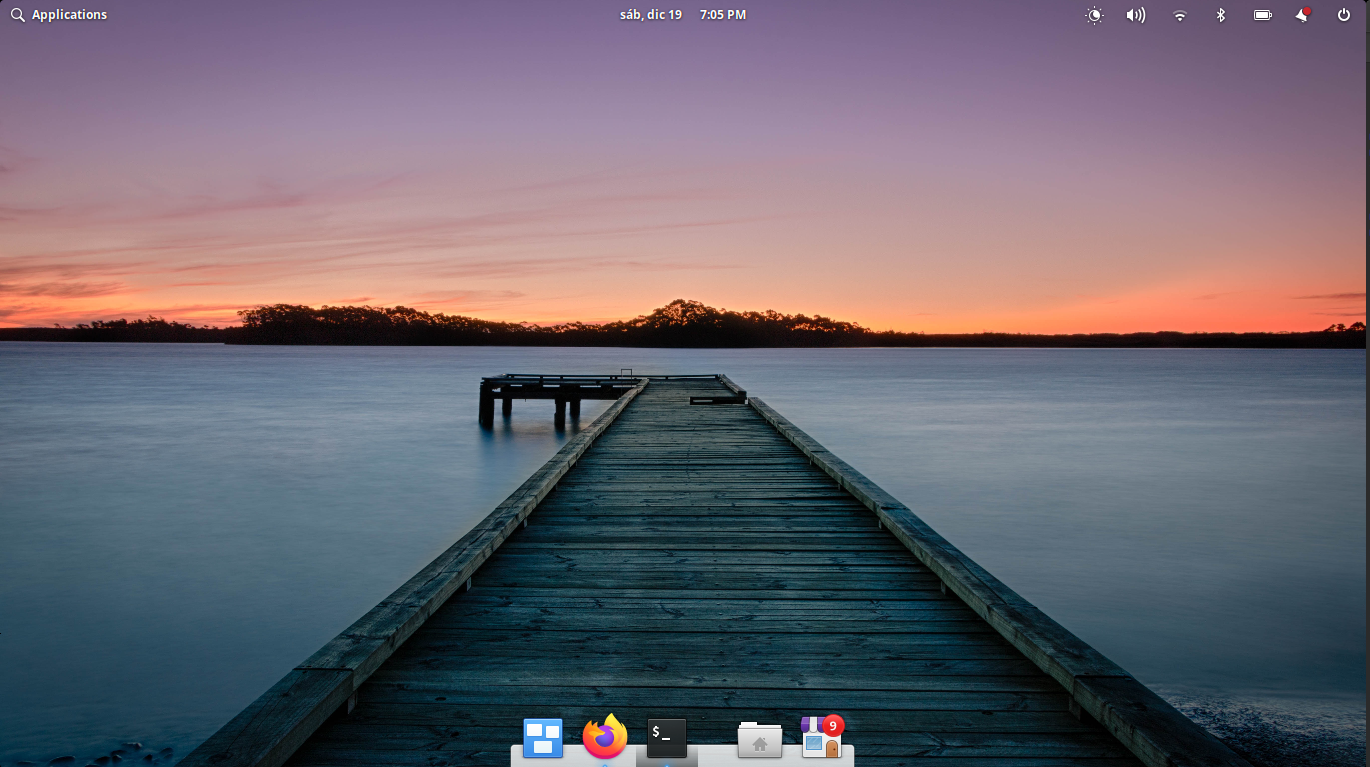Open the Files home folder icon
The image size is (1370, 767).
click(x=759, y=740)
